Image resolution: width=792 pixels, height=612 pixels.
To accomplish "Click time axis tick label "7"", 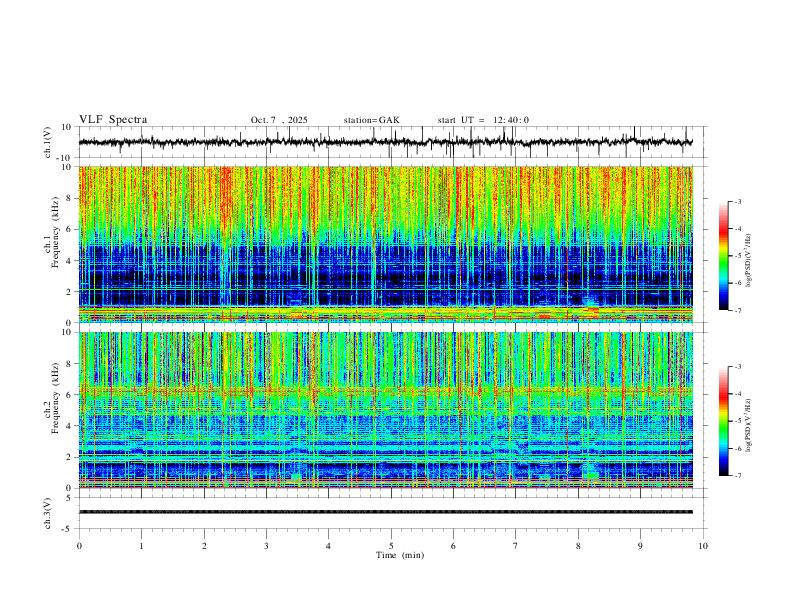I will point(516,546).
